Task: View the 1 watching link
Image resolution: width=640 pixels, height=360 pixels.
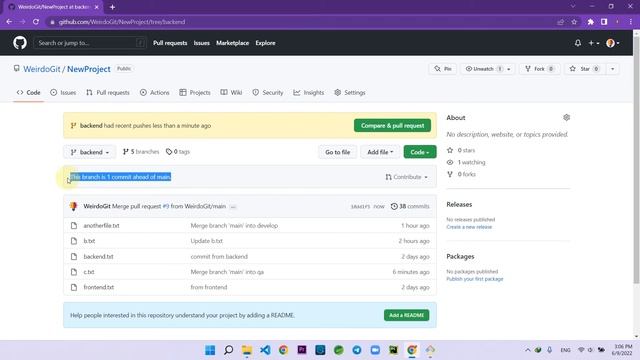Action: pyautogui.click(x=466, y=162)
